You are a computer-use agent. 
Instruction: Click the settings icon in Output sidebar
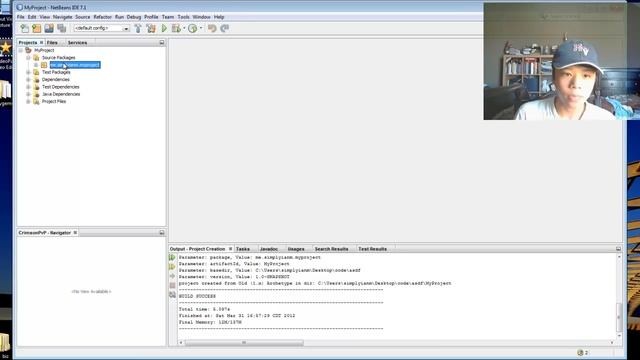tap(172, 295)
